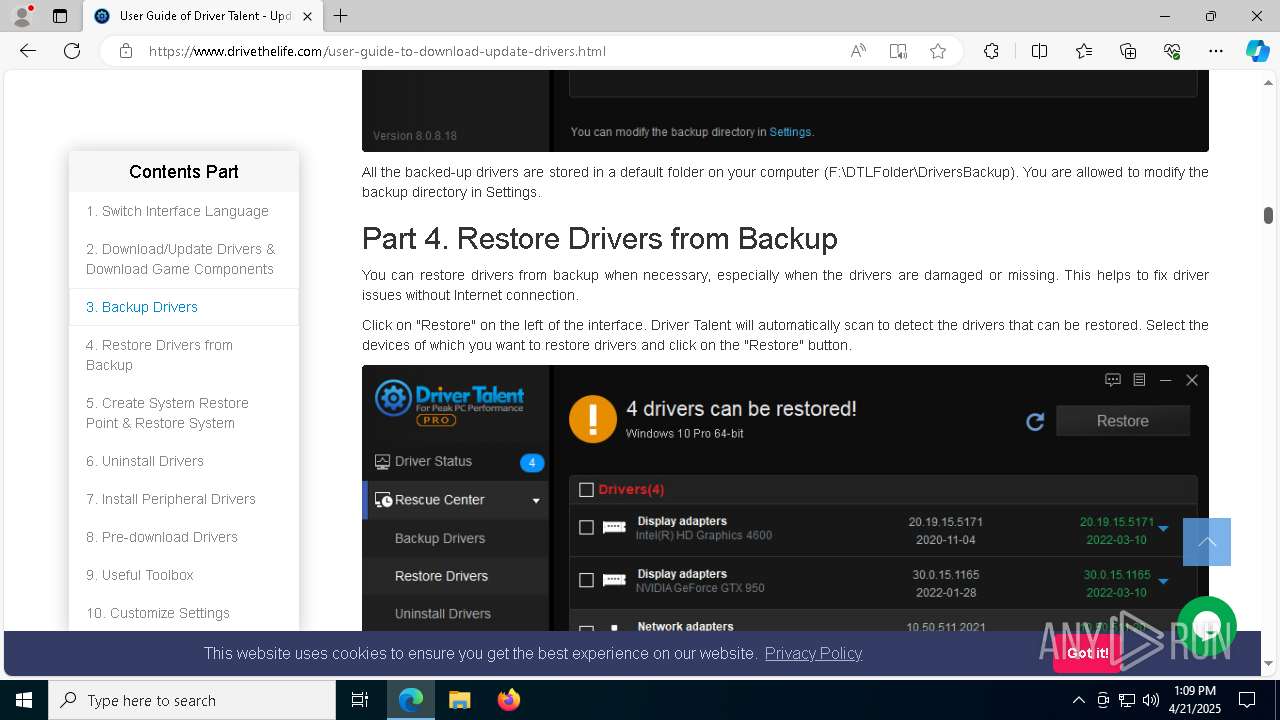Click the Restore button in screenshot
The image size is (1280, 720).
(1122, 421)
